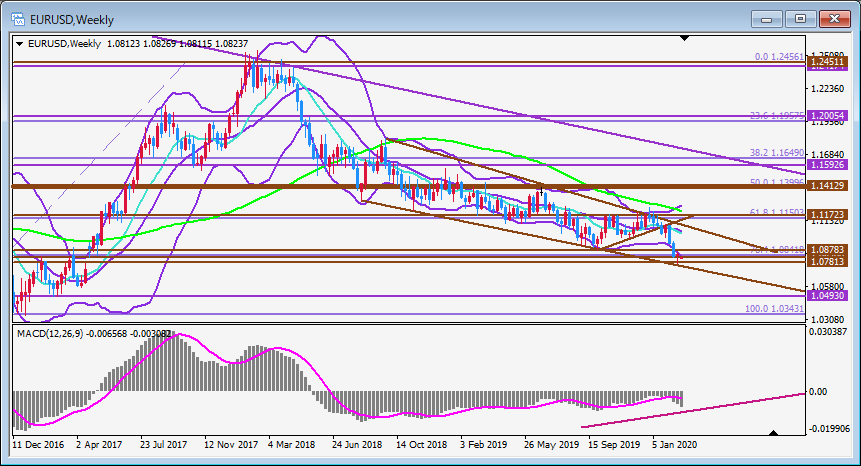Click the 3 Feb 2019 date label

click(x=483, y=445)
